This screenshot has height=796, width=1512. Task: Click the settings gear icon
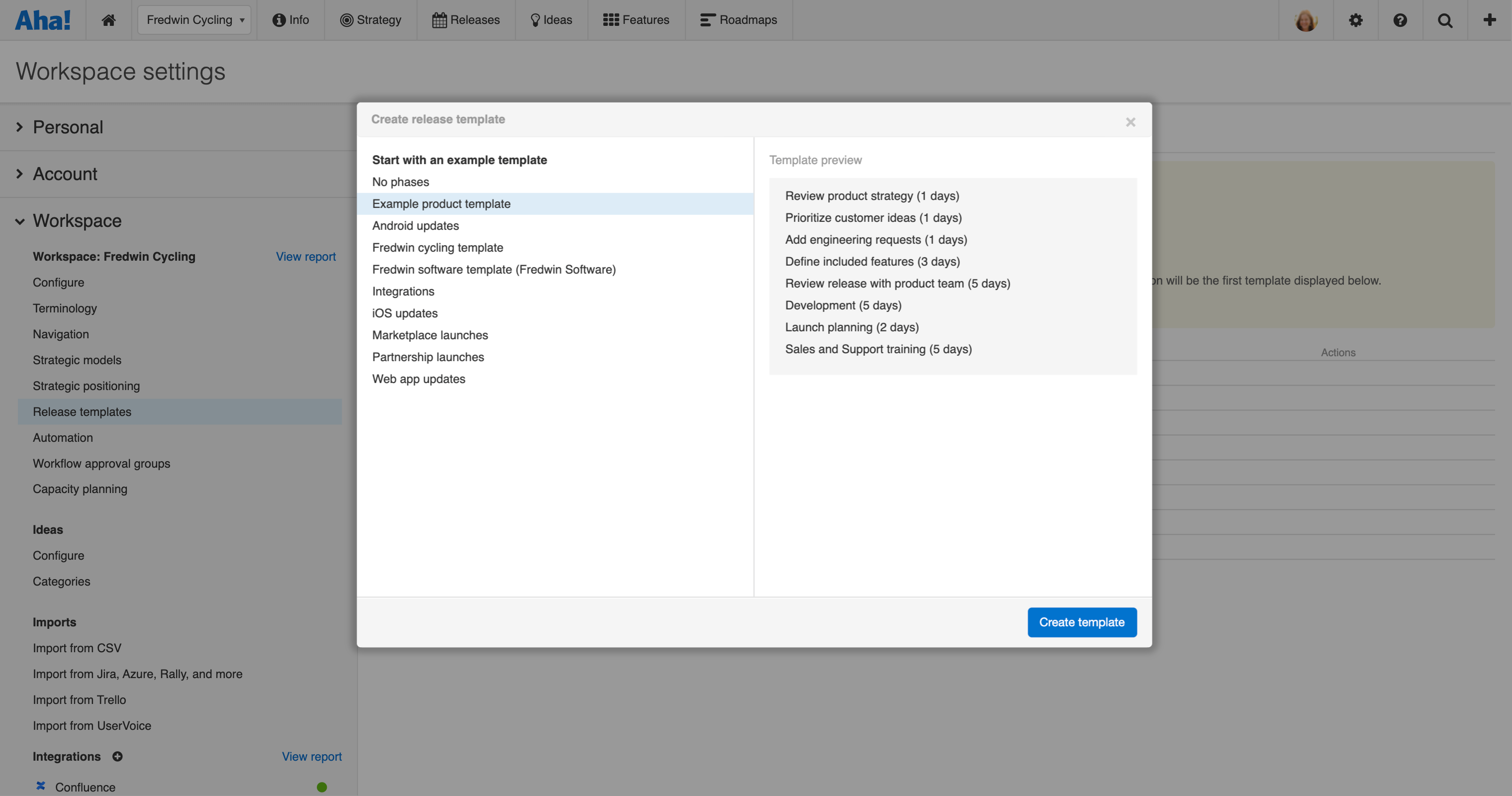pyautogui.click(x=1356, y=19)
